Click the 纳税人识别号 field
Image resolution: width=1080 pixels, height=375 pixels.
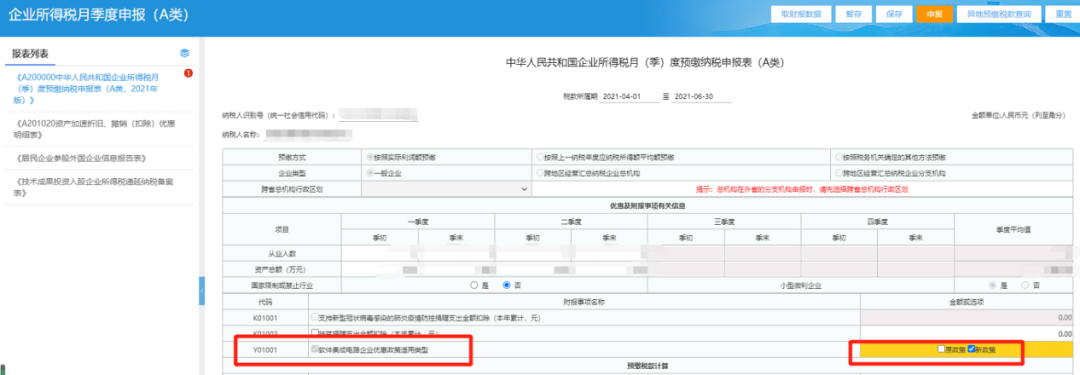(378, 114)
